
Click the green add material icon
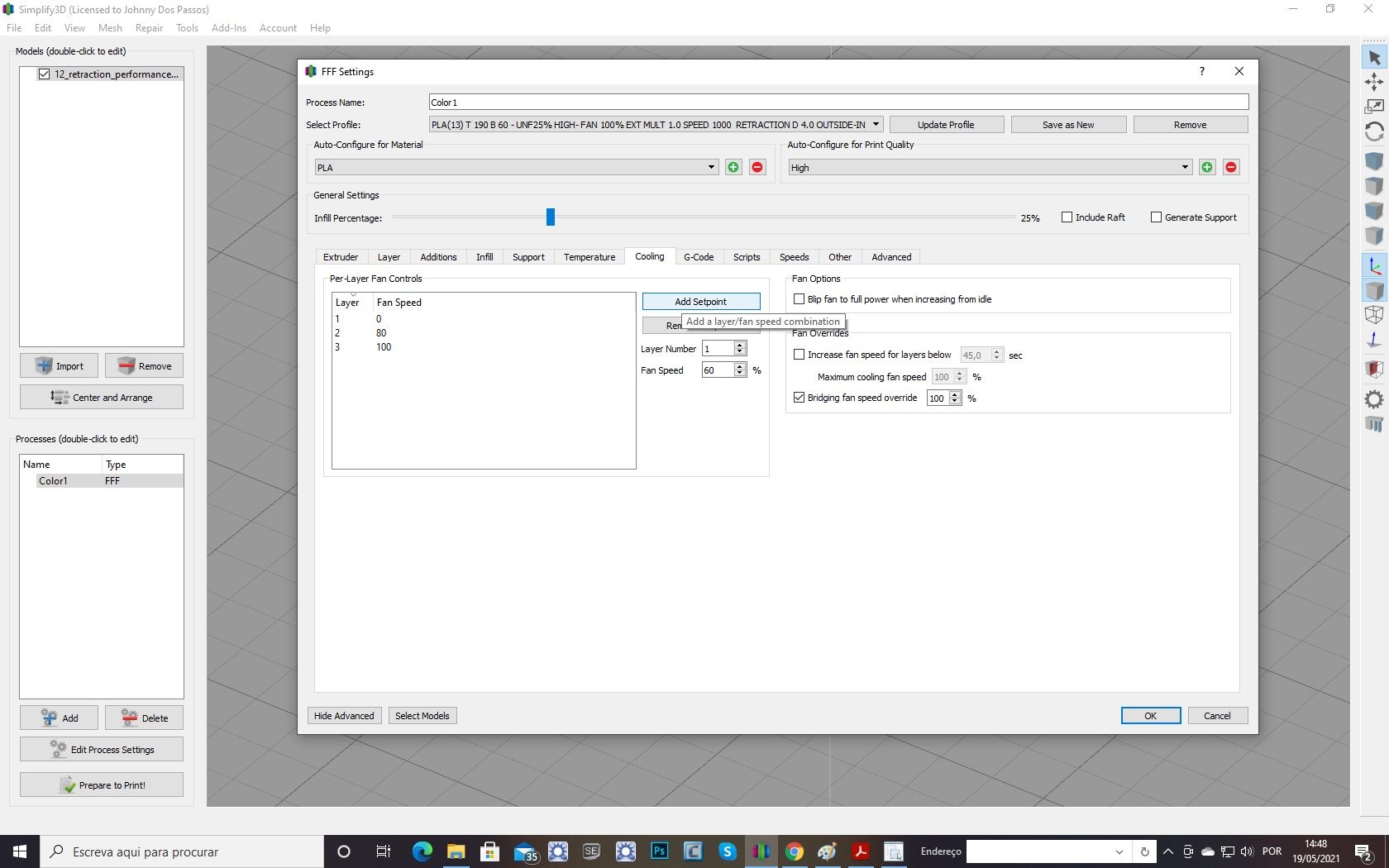[x=733, y=167]
